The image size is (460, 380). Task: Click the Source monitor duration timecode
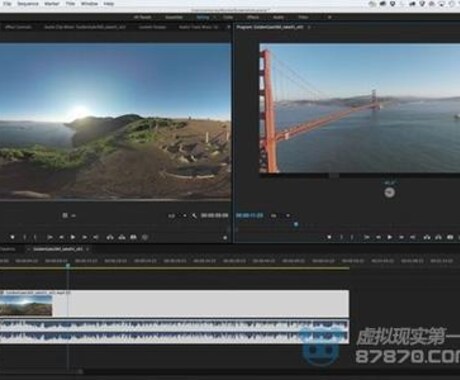(x=214, y=216)
